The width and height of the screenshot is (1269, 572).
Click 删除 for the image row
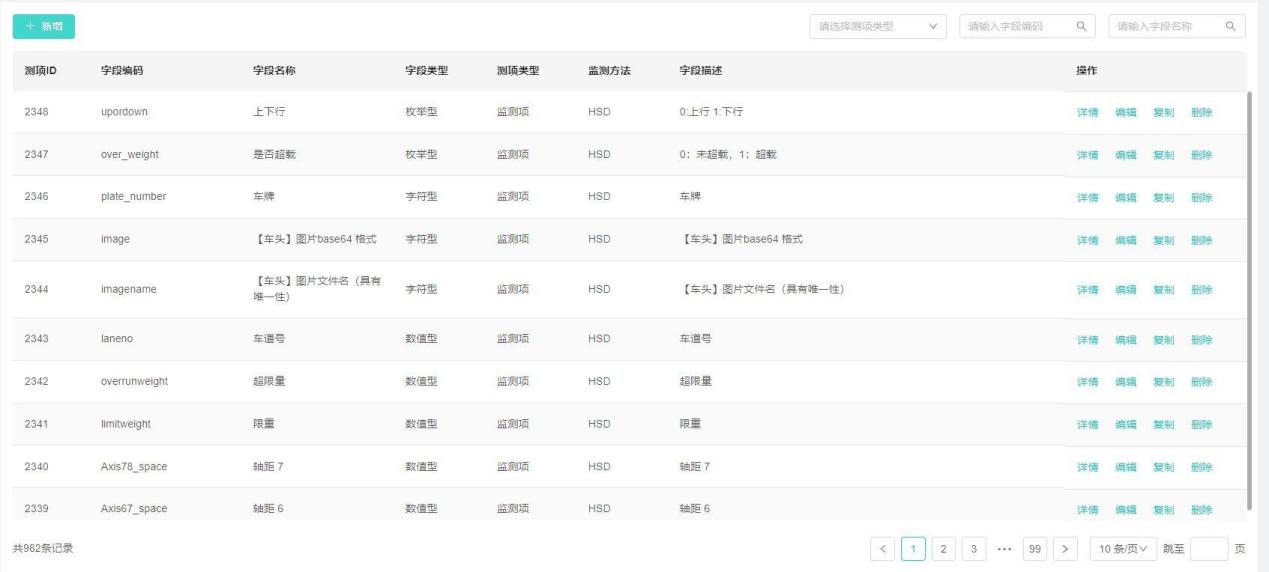[1201, 240]
